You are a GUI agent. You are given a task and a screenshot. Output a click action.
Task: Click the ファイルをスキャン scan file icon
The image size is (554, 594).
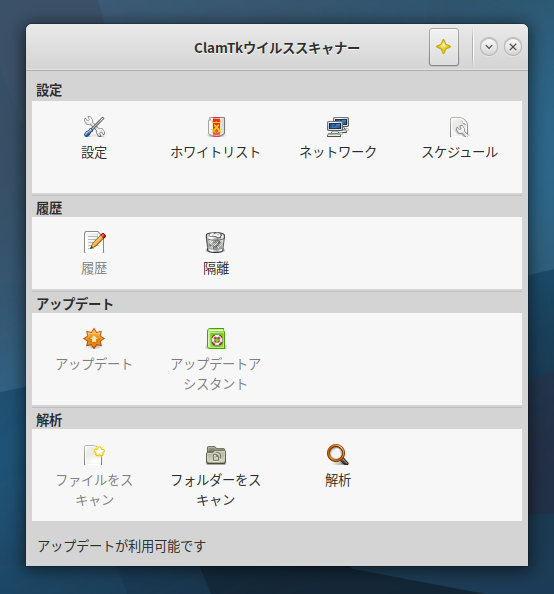click(x=94, y=454)
